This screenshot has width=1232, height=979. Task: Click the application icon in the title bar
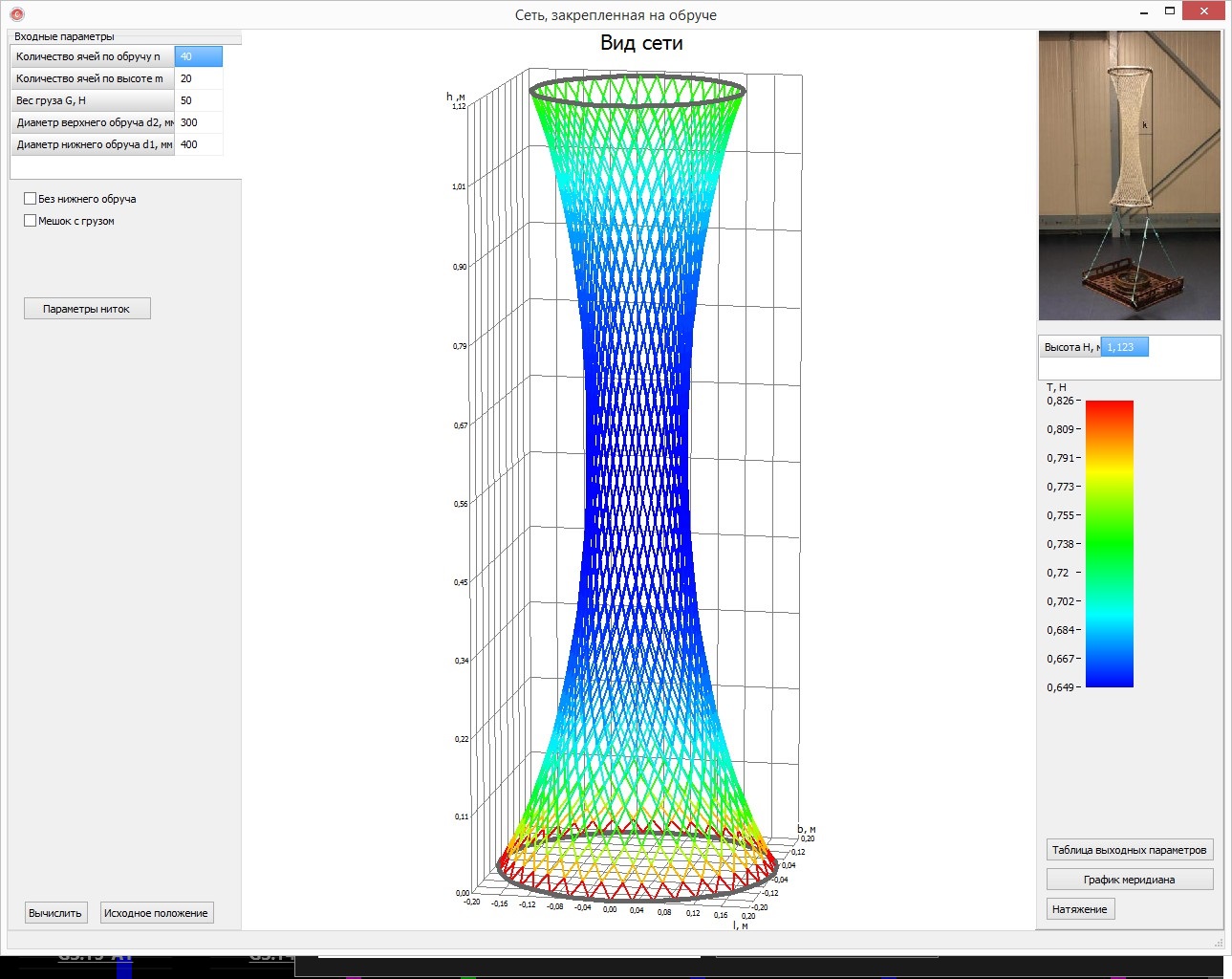pos(16,14)
